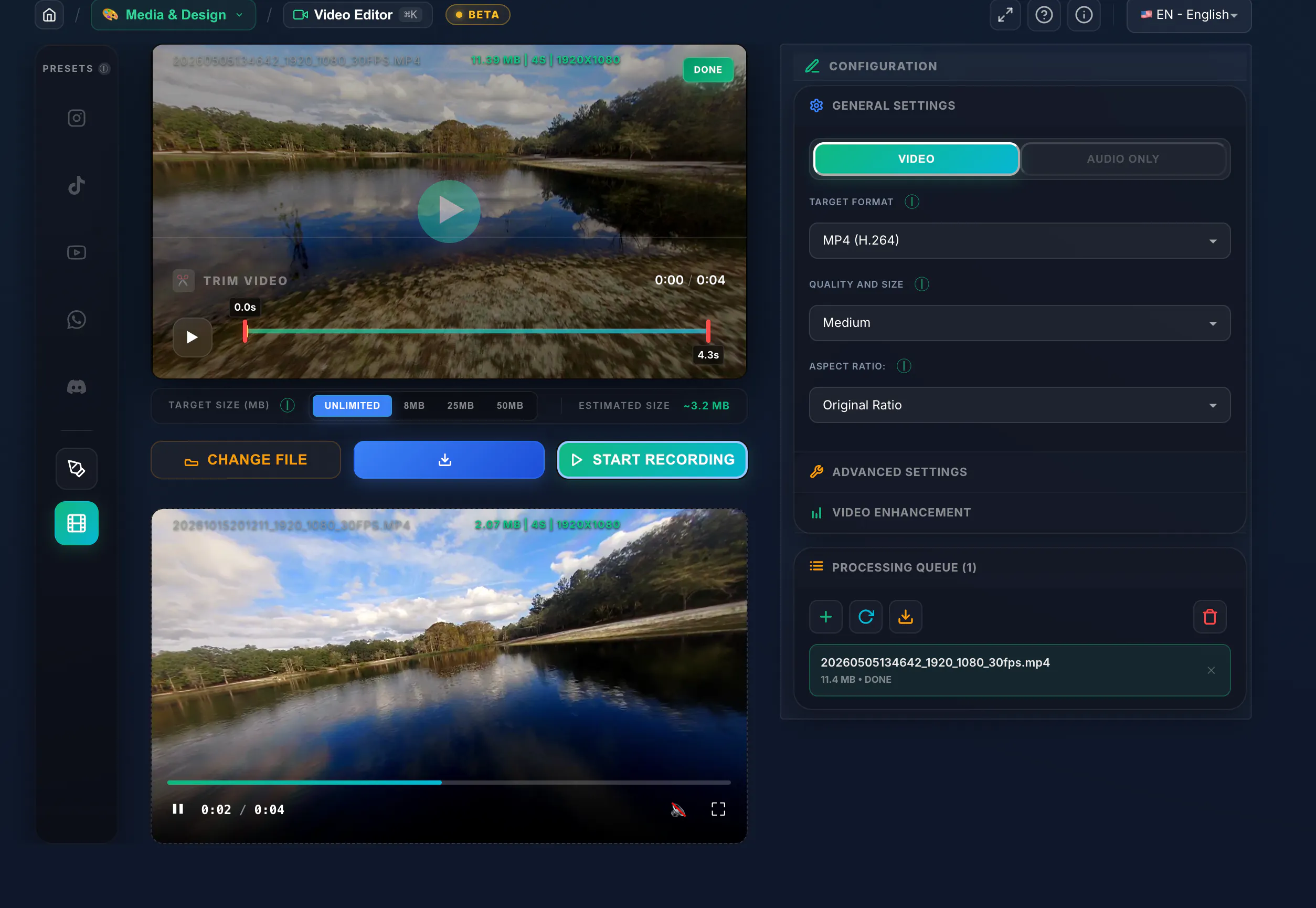This screenshot has width=1316, height=908.
Task: Open the help question mark icon
Action: [1044, 15]
